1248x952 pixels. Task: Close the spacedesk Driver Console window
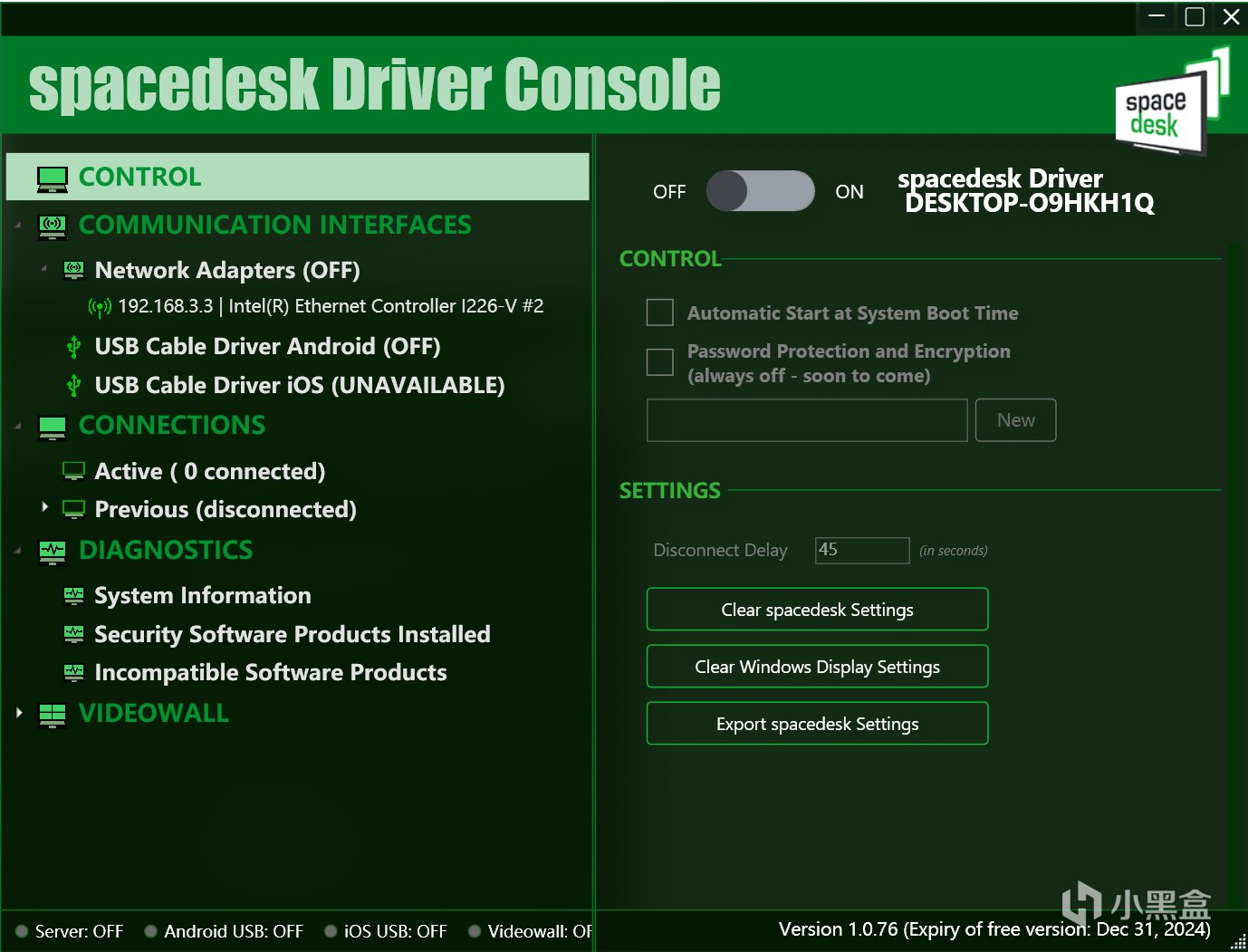pos(1231,16)
